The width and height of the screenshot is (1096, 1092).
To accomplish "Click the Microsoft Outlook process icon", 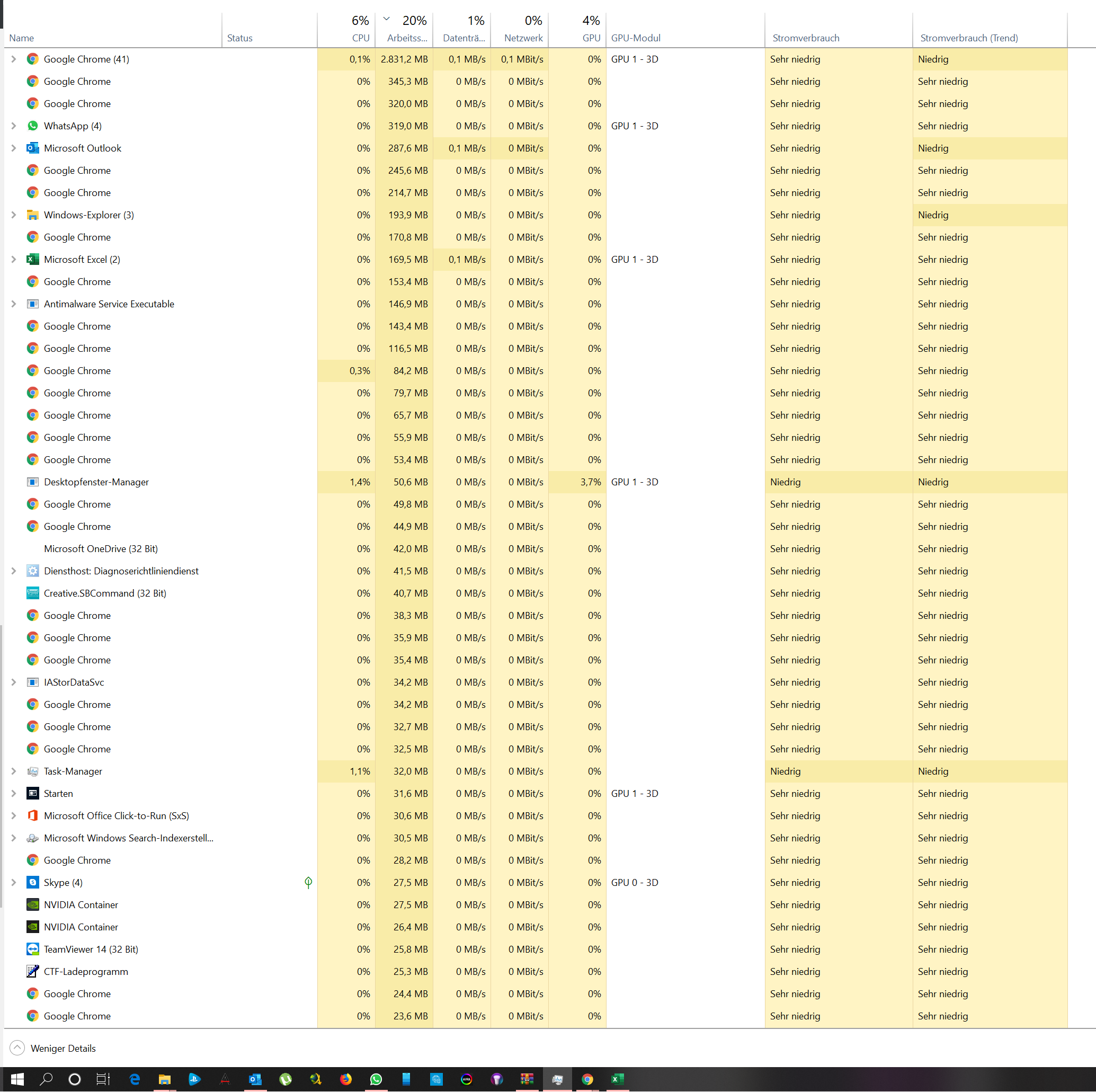I will point(33,148).
